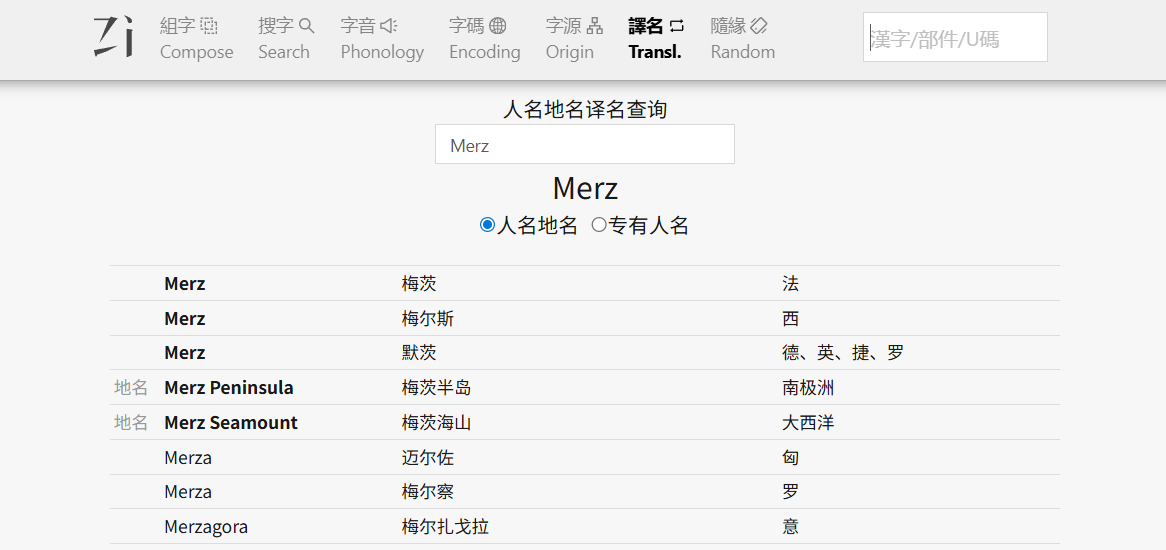This screenshot has width=1166, height=550.
Task: Click the name query field containing Merz
Action: tap(584, 145)
